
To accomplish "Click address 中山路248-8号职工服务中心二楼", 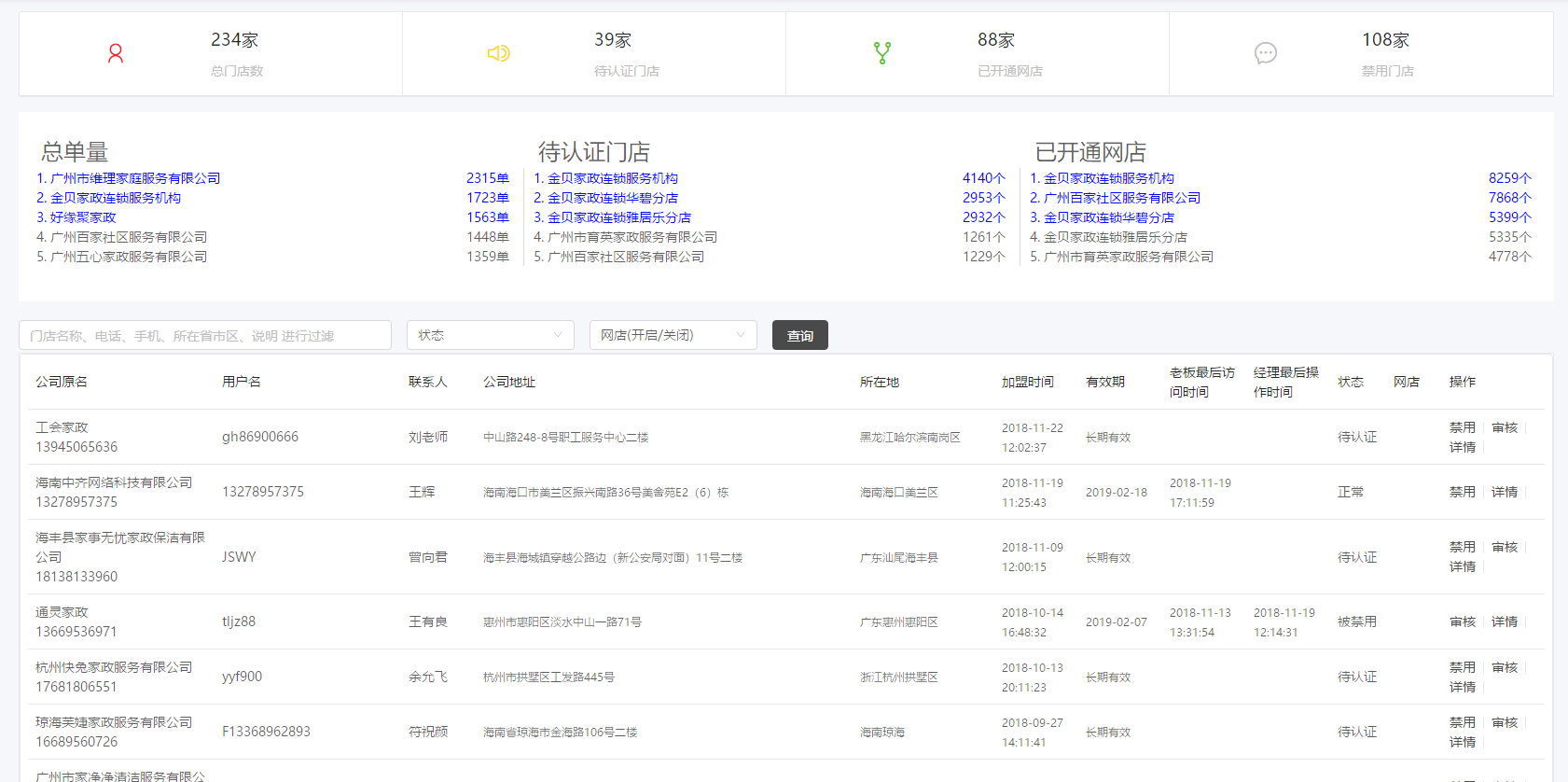I will click(565, 437).
